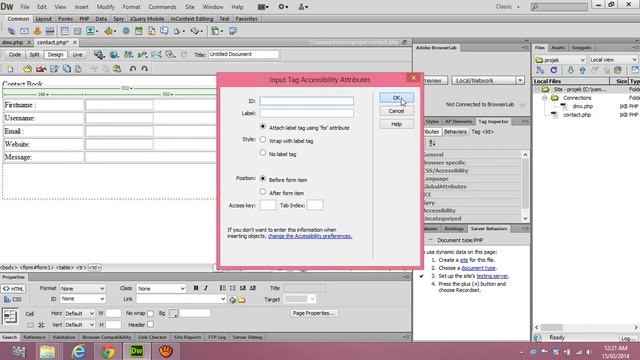
Task: Select 'After form item' position
Action: pyautogui.click(x=263, y=192)
